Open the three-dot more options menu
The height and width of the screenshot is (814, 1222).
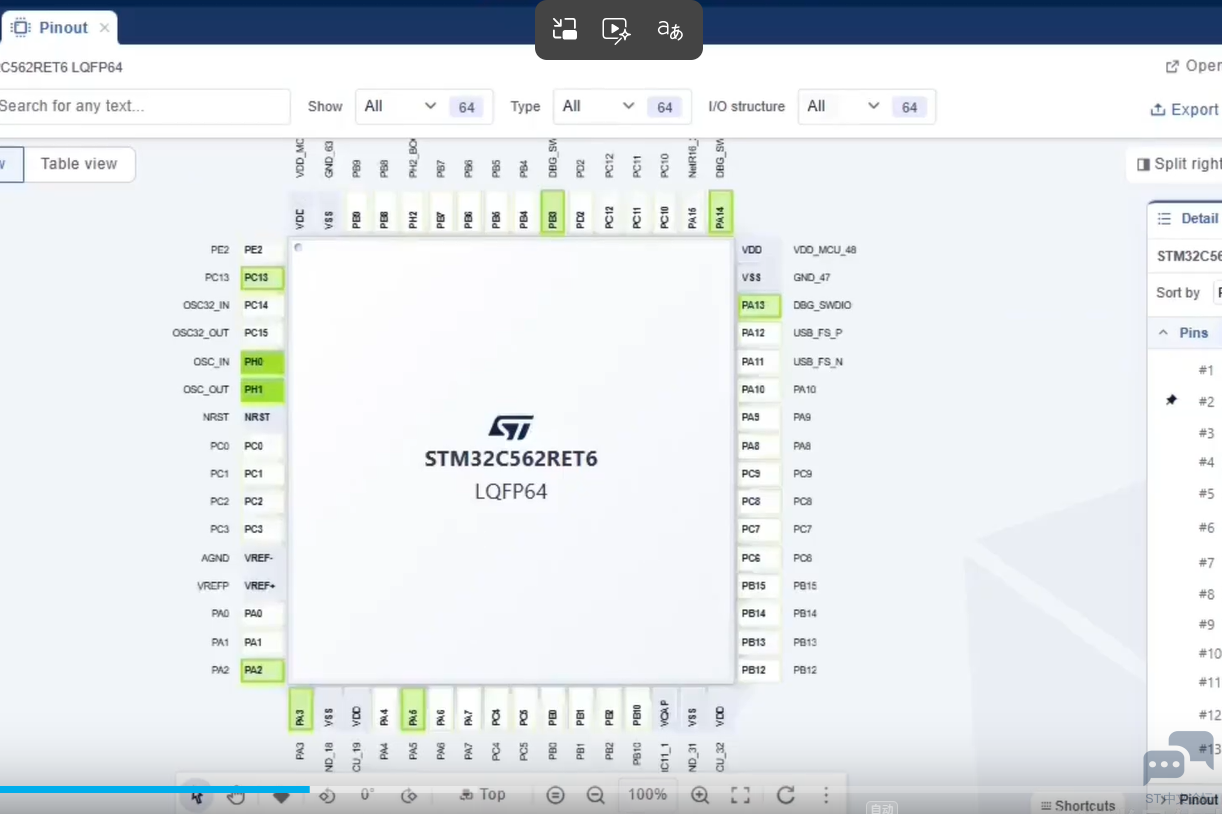(826, 795)
